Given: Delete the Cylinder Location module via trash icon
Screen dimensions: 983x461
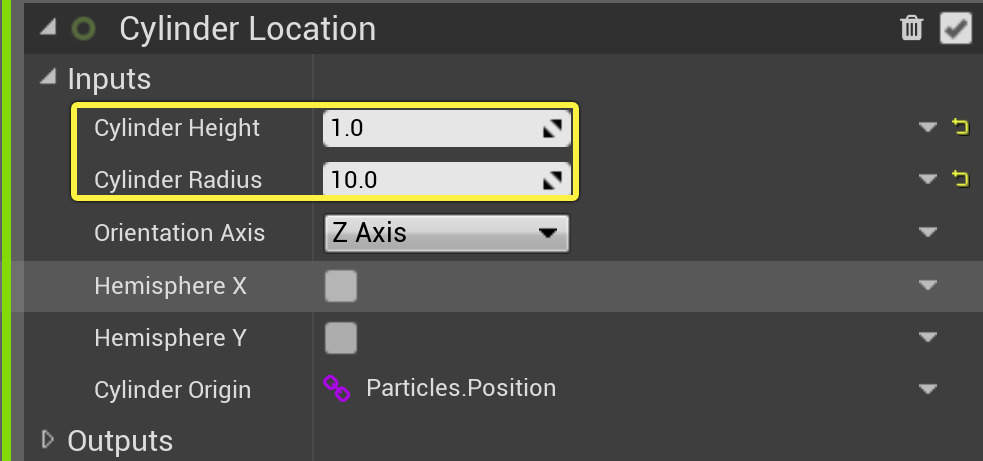Looking at the screenshot, I should pos(911,28).
